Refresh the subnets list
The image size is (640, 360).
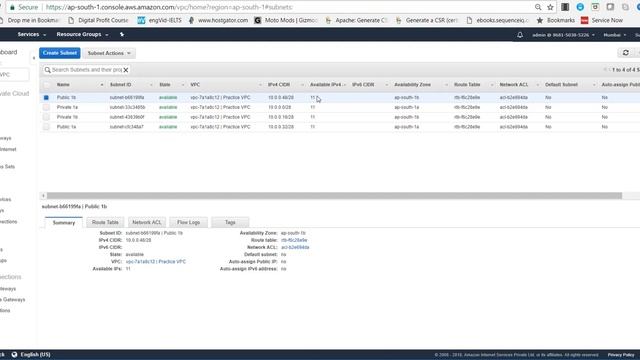(x=625, y=53)
